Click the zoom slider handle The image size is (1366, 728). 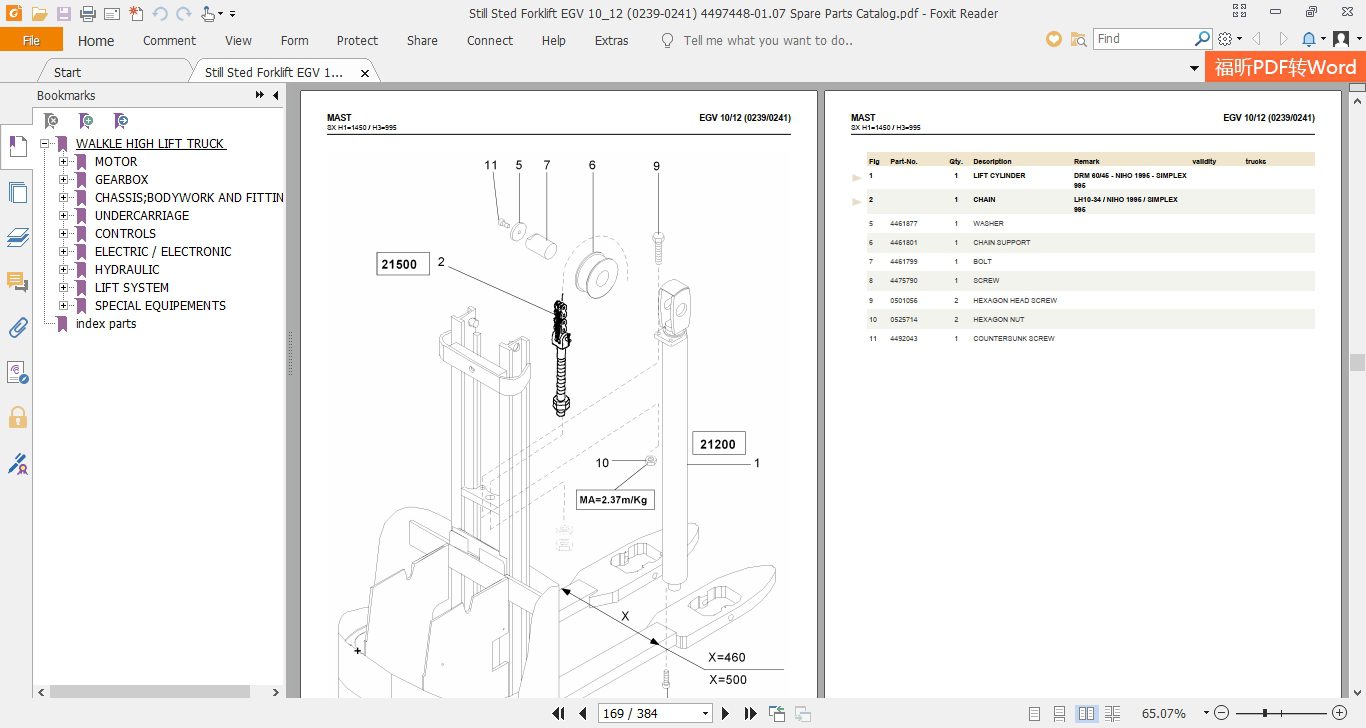pyautogui.click(x=1266, y=713)
